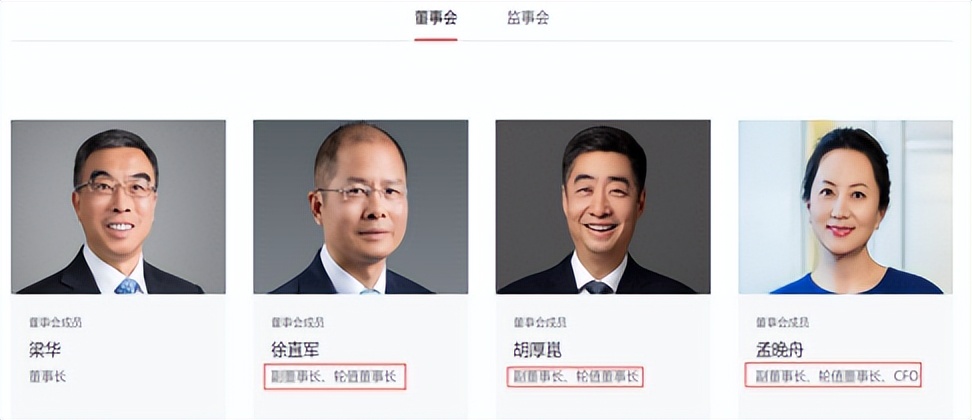972x420 pixels.
Task: Click the 董事长 title under 梁华
Action: (47, 376)
